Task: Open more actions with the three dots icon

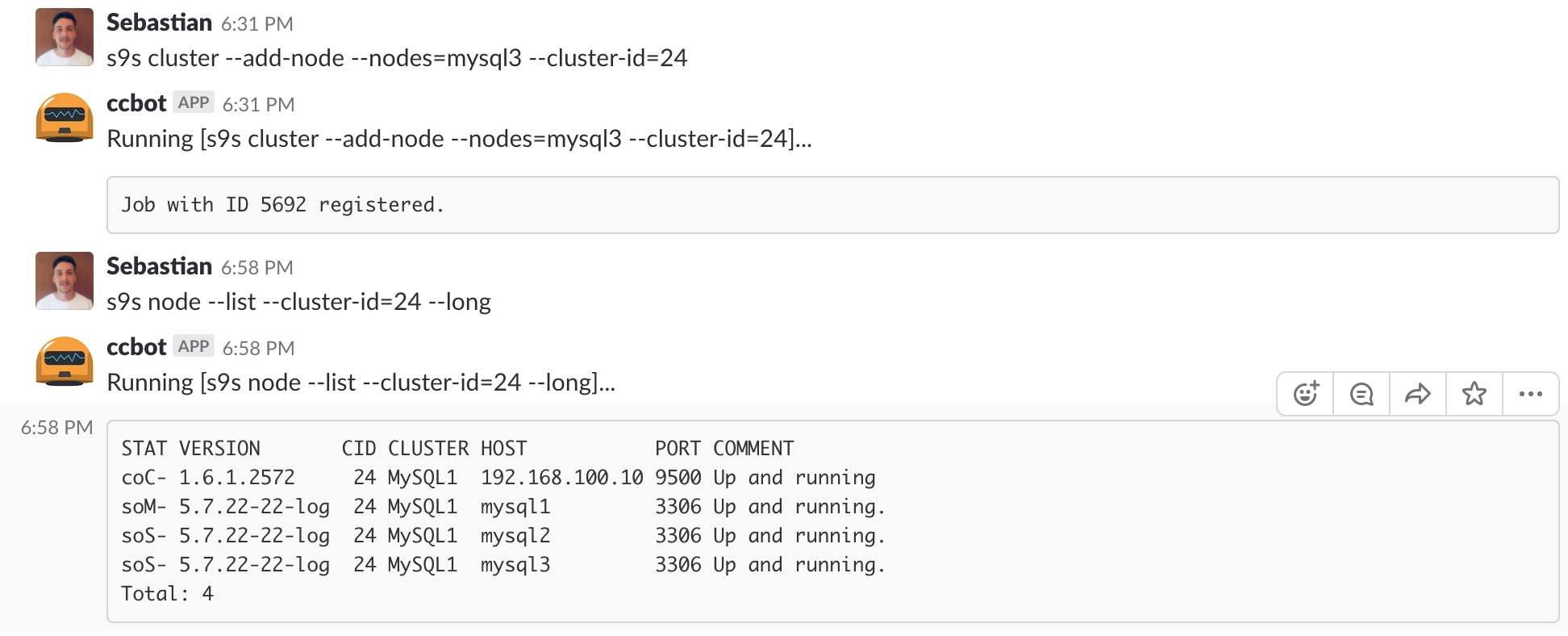Action: click(x=1530, y=394)
